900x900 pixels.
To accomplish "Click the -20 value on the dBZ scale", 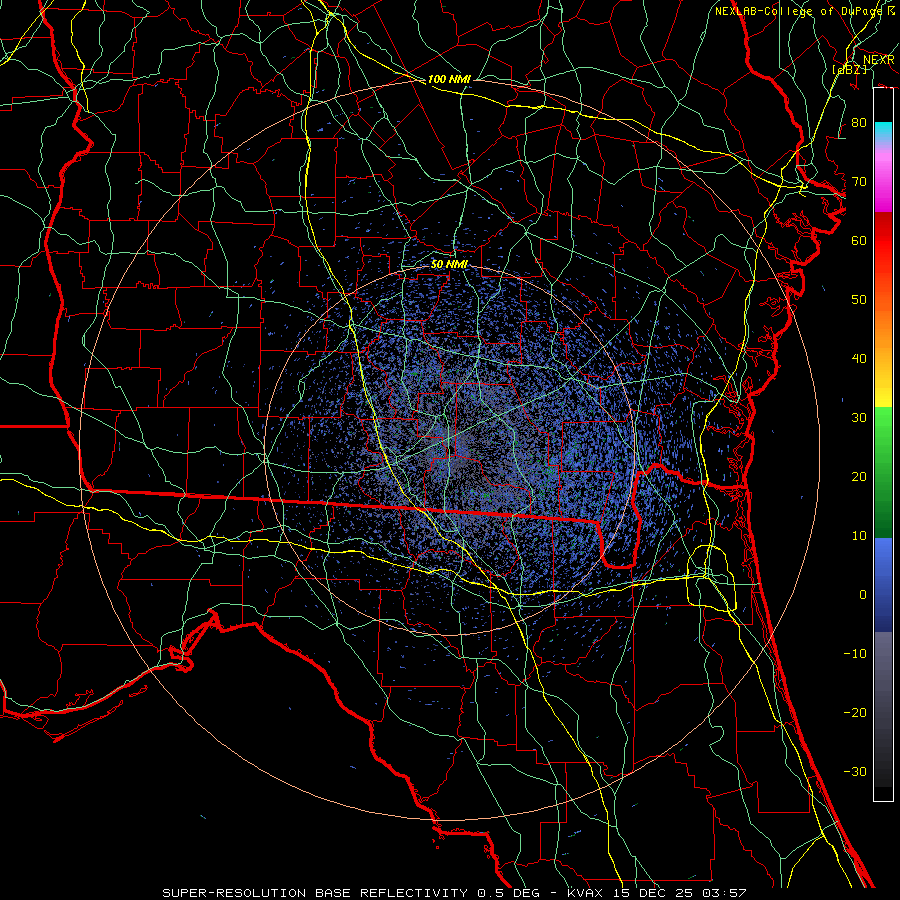I will 855,712.
